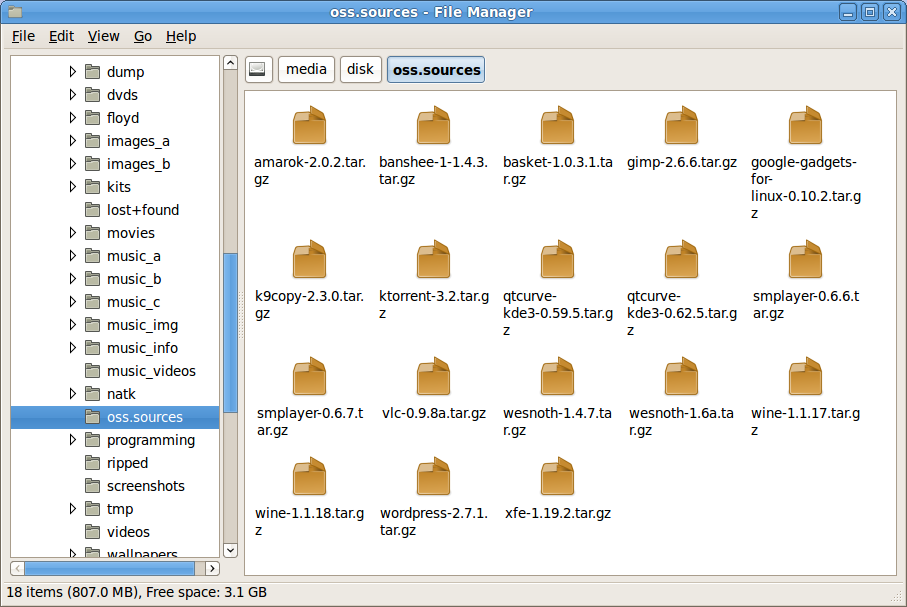Click the oss.sources path button
Viewport: 907px width, 607px height.
[x=436, y=69]
